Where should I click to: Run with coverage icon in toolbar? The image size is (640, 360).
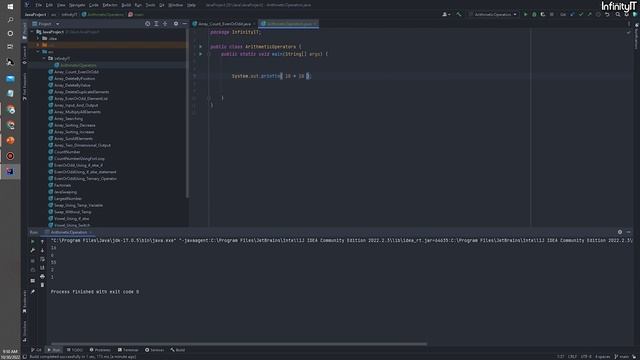(x=543, y=14)
